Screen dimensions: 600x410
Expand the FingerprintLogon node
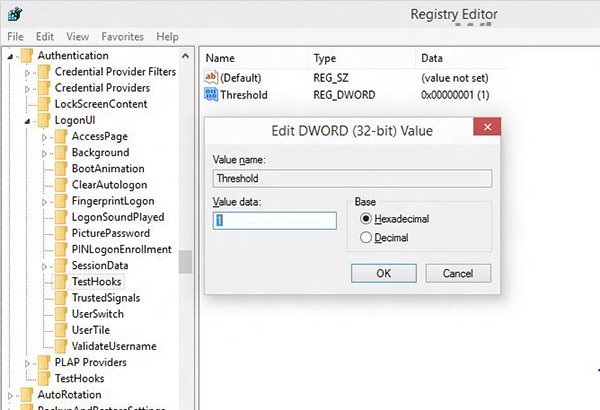coord(44,202)
